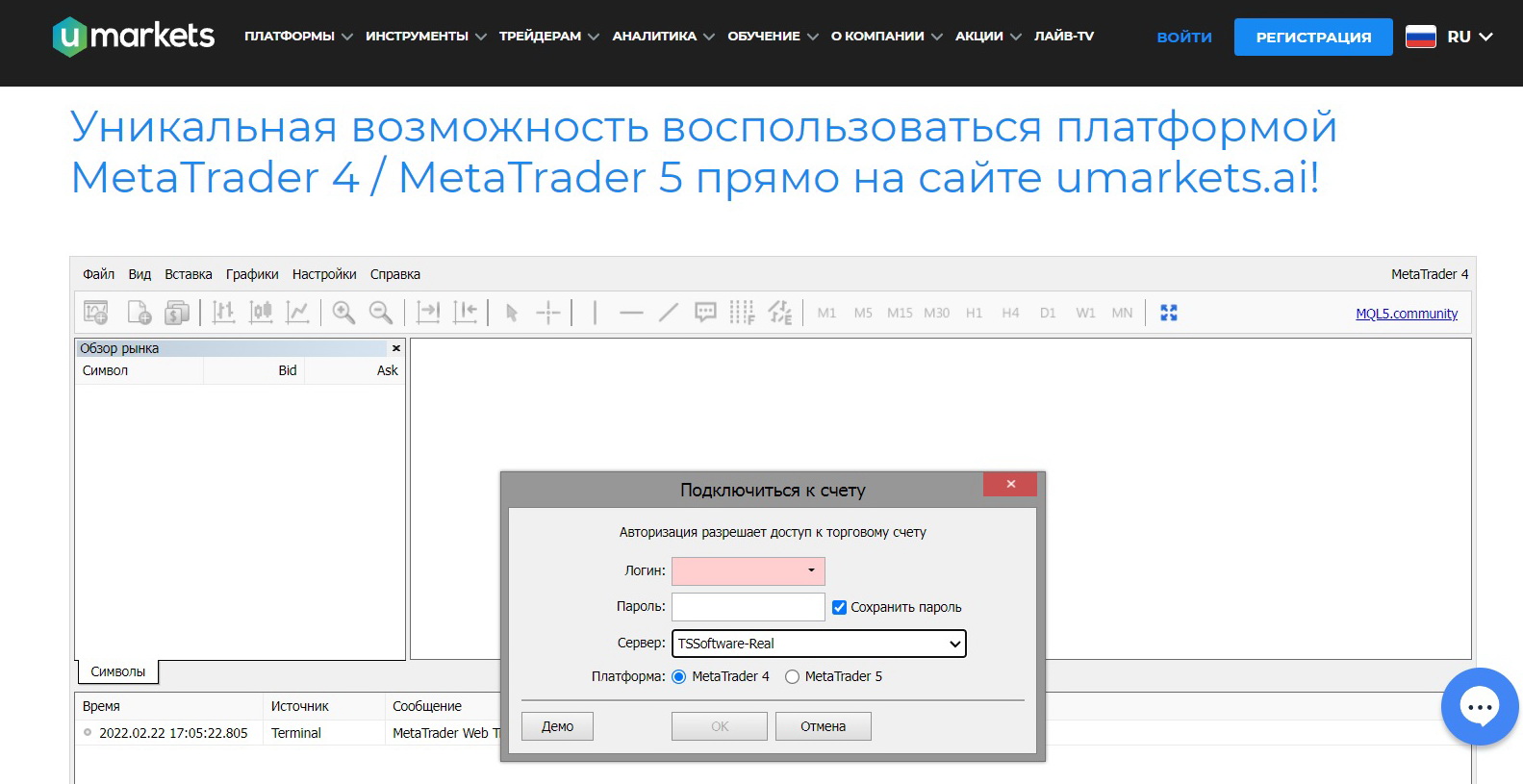Click the New Order document icon

[x=140, y=313]
